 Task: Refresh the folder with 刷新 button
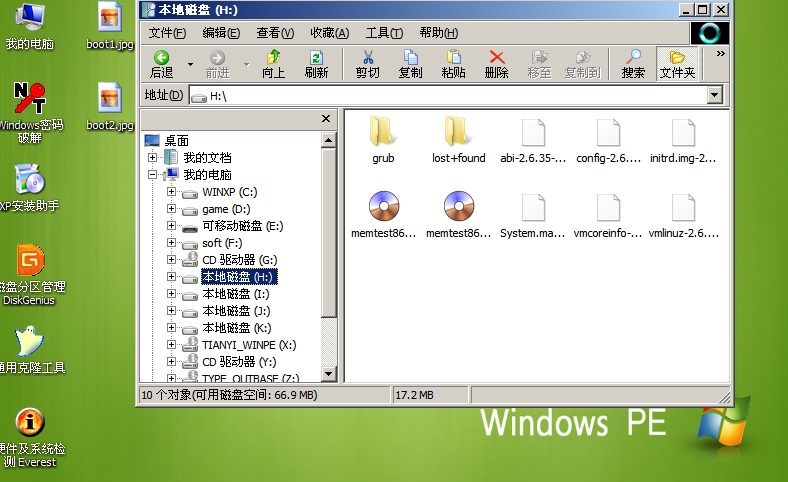316,64
